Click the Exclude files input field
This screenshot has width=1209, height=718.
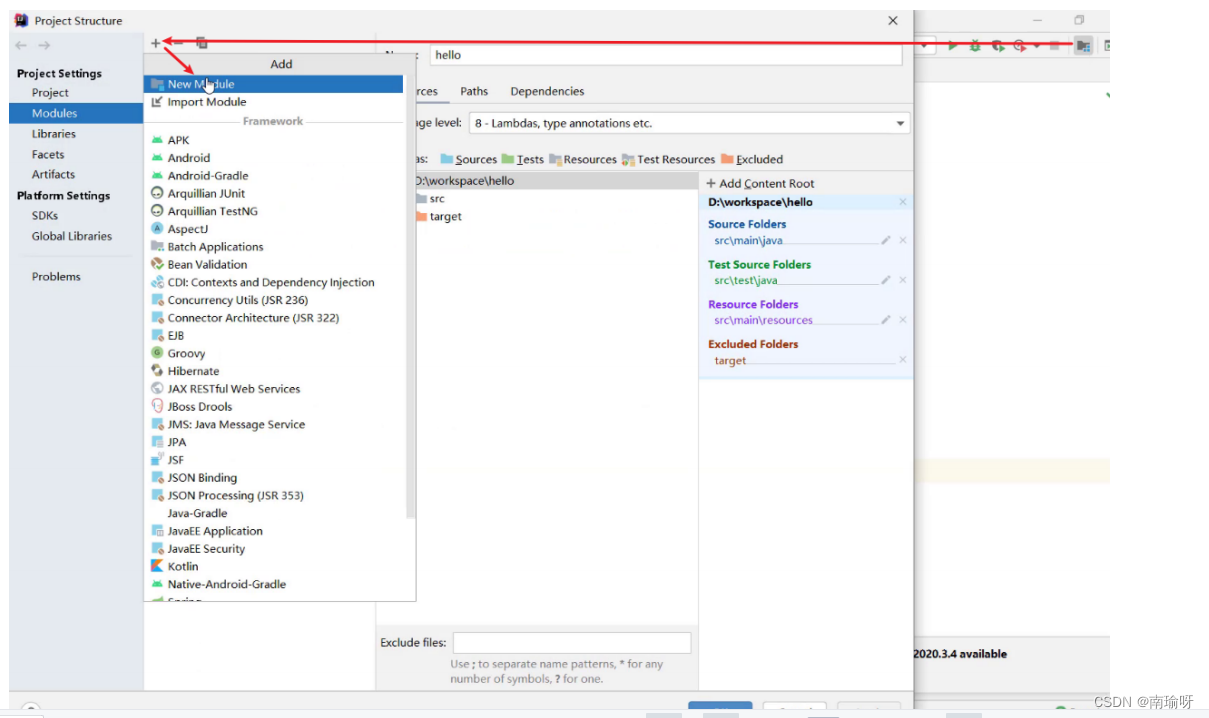click(572, 643)
